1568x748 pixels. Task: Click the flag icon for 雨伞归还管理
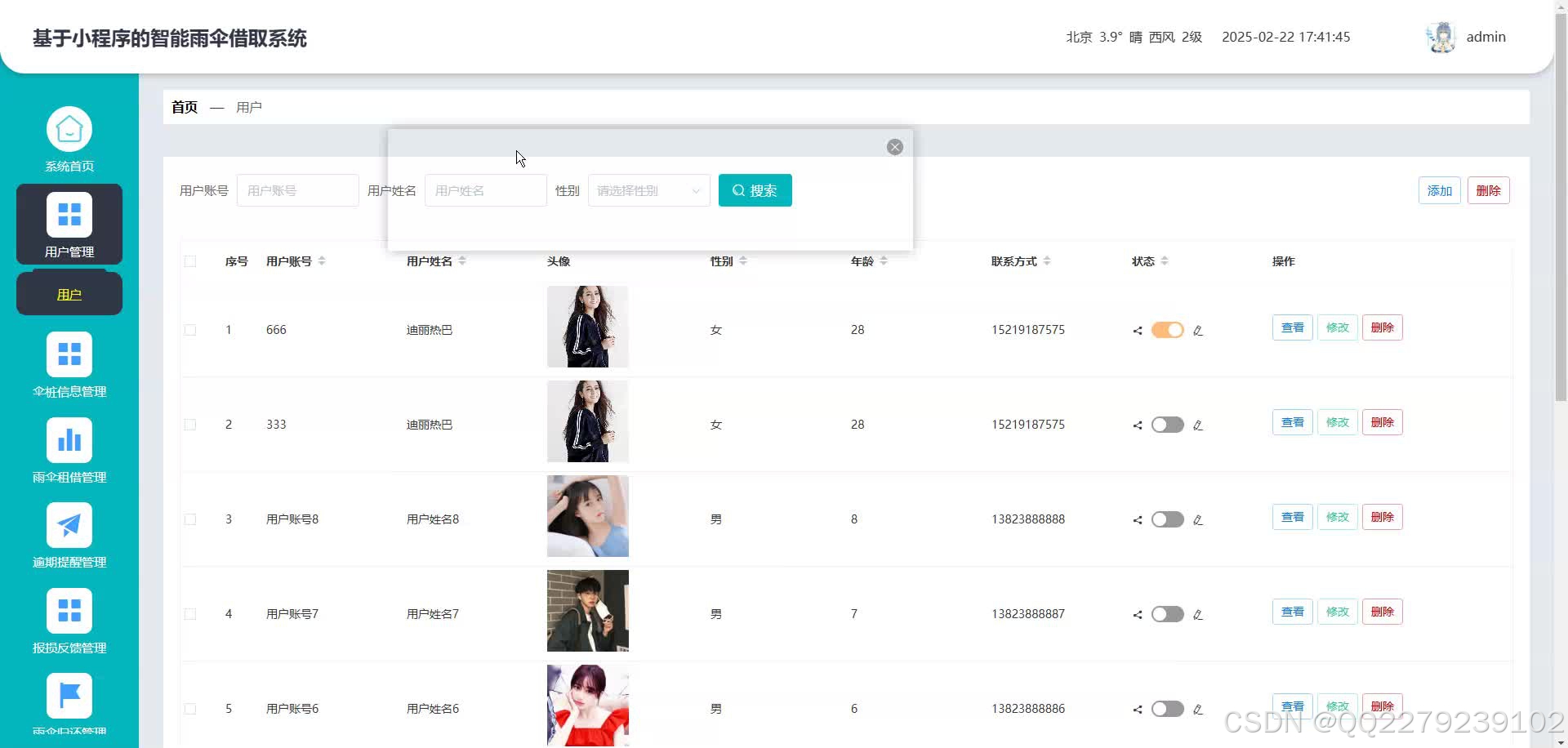(69, 697)
